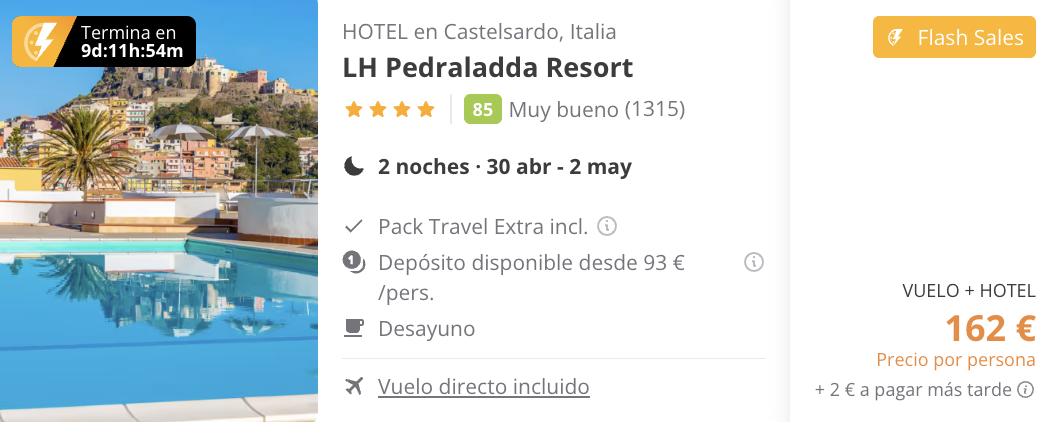Click the airplane icon for direct flight

[x=354, y=386]
